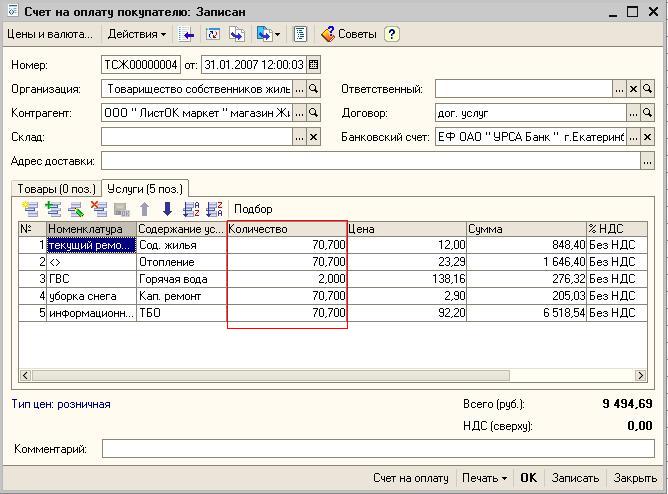Choose Организация via ellipsis button
668x494 pixels.
coord(299,89)
